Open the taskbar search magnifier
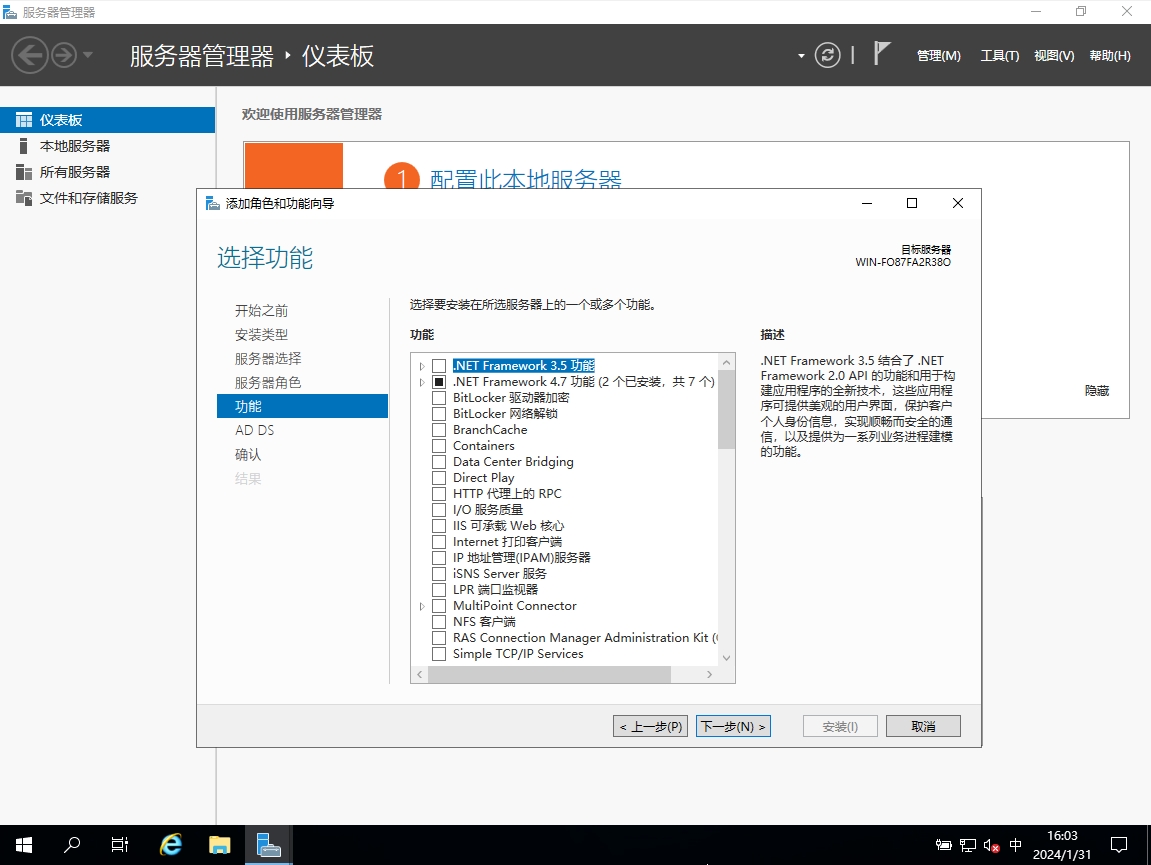This screenshot has height=865, width=1151. point(72,845)
